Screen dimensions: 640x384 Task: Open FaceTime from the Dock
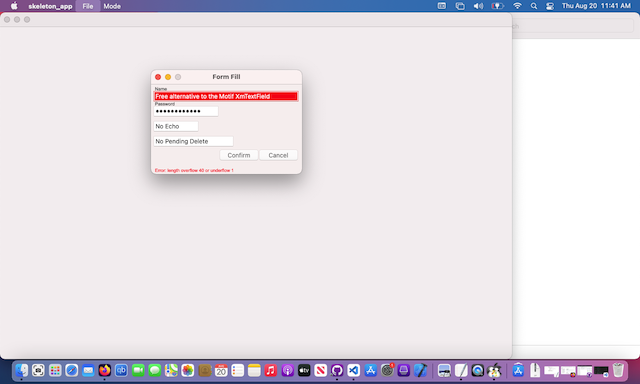click(x=138, y=370)
